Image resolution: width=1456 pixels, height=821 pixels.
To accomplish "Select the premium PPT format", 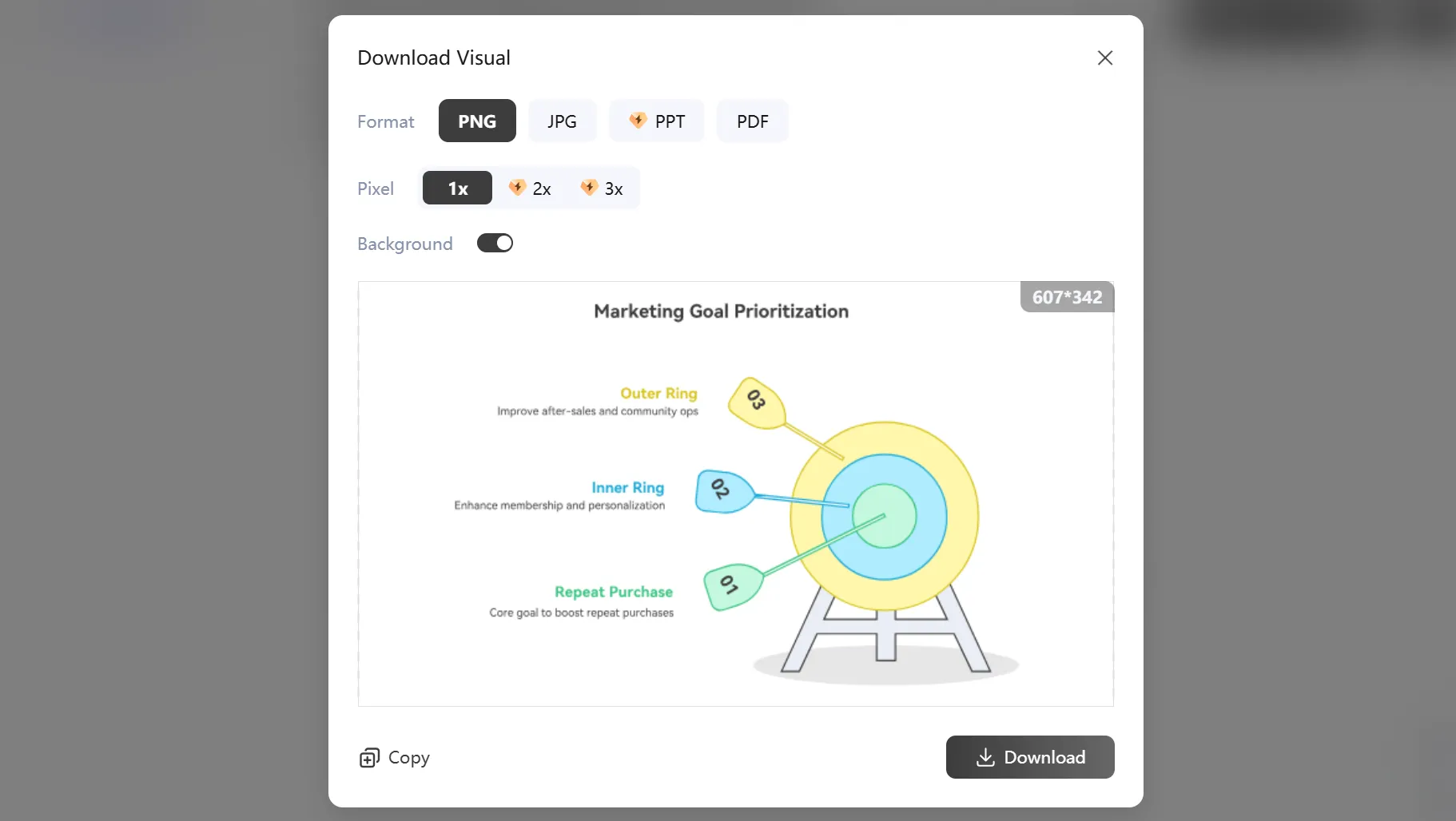I will [657, 121].
